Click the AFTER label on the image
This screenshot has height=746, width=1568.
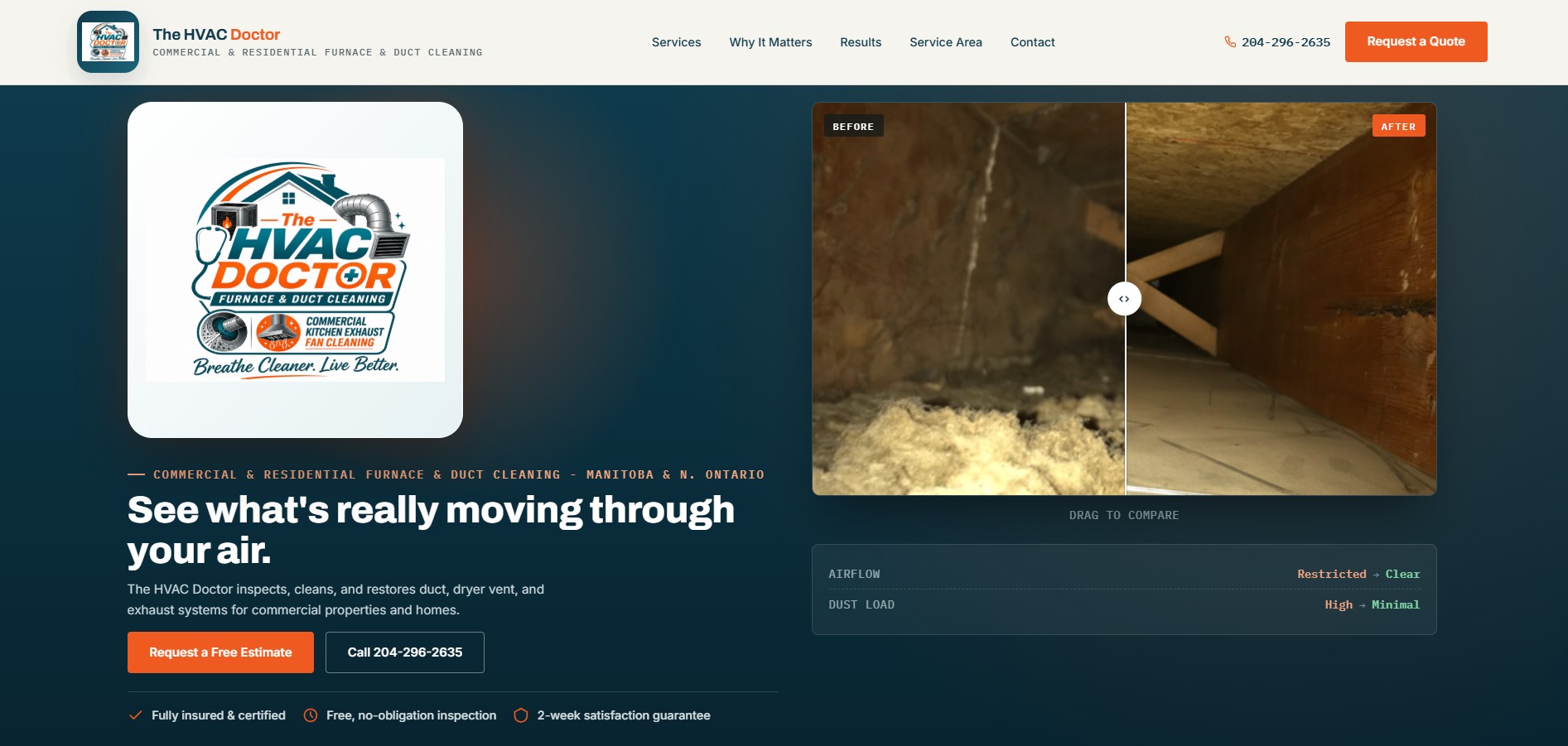(1398, 126)
